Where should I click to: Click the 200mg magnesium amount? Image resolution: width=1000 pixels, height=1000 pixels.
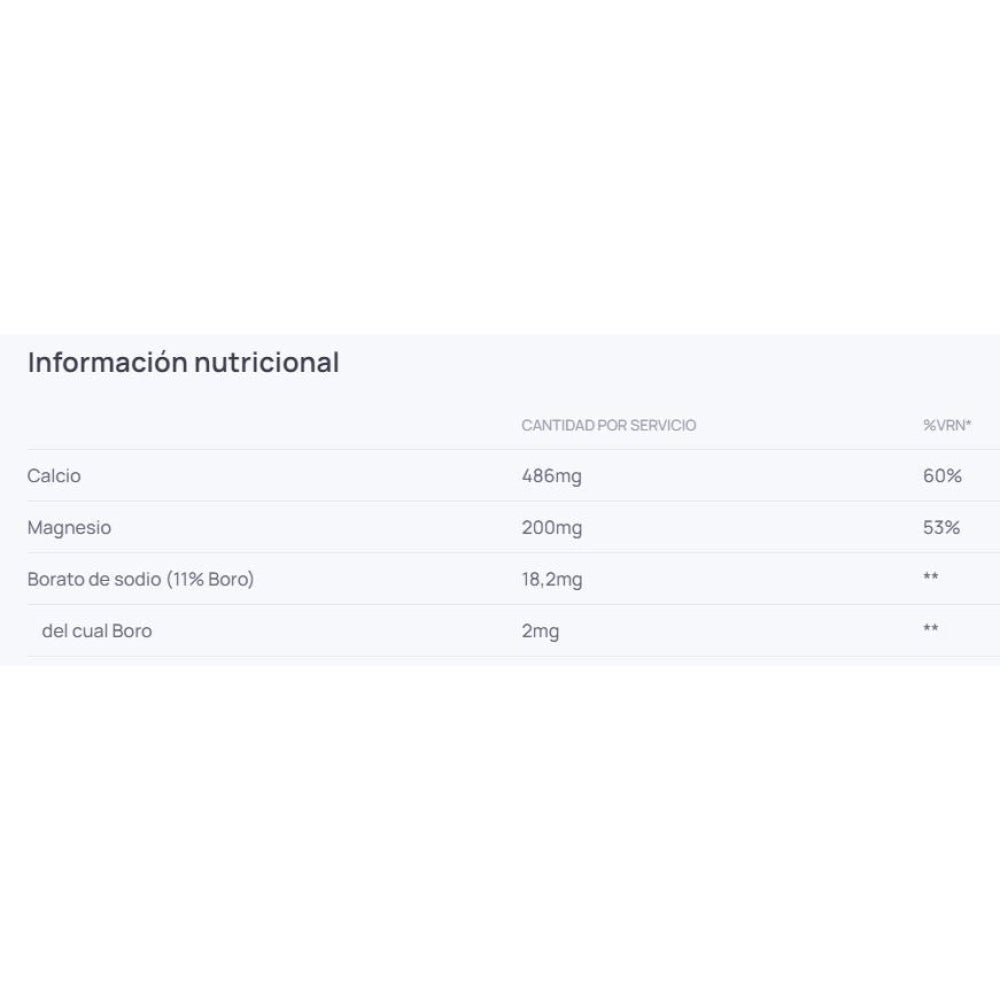[551, 528]
